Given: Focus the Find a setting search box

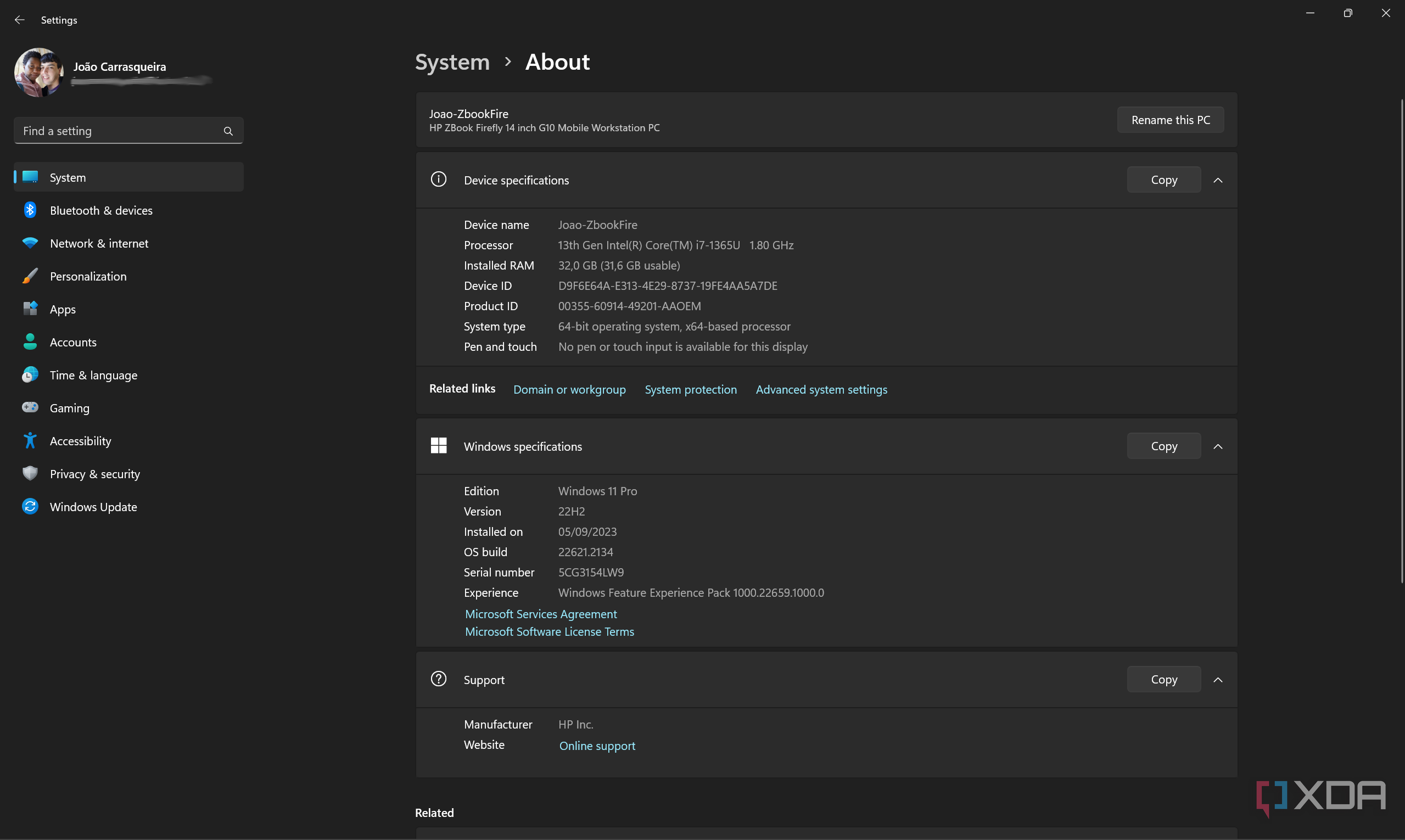Looking at the screenshot, I should tap(128, 131).
